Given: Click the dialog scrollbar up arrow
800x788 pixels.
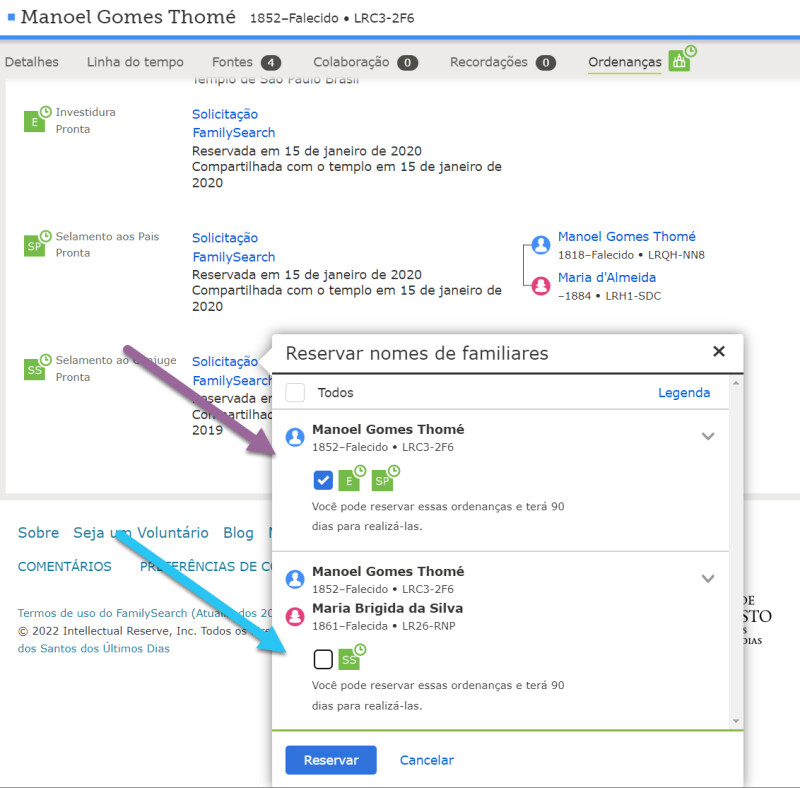Looking at the screenshot, I should click(x=736, y=383).
